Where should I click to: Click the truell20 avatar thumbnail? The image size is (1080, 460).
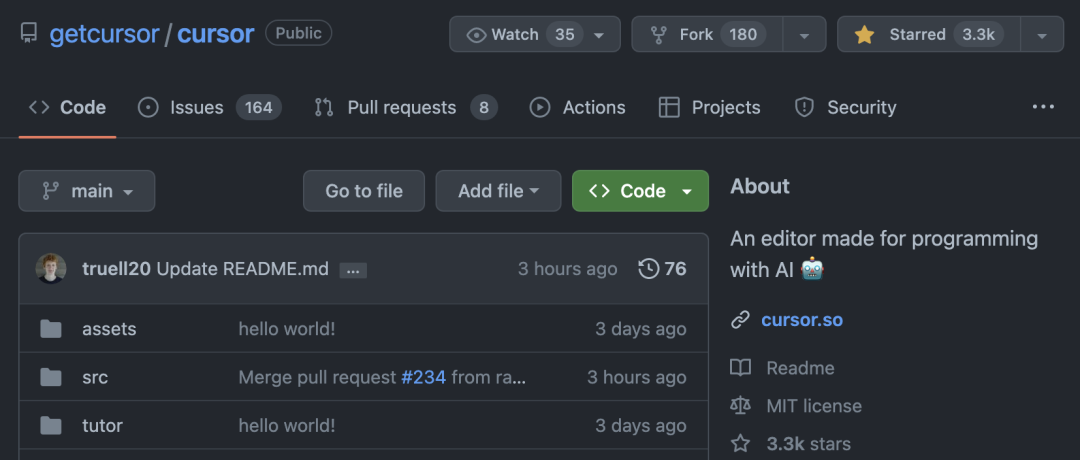[51, 268]
